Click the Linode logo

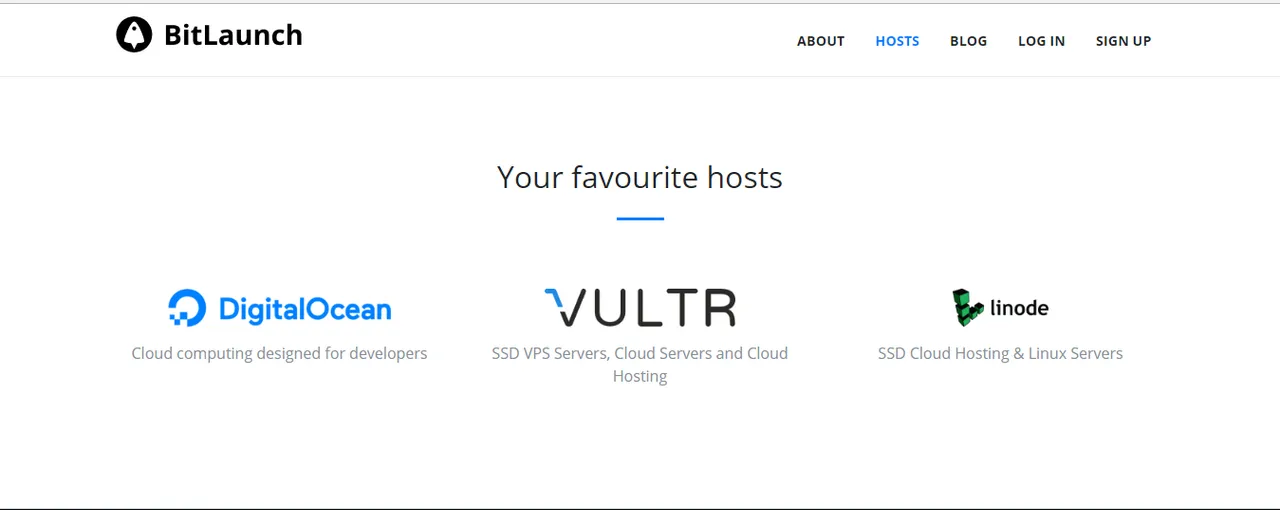click(x=1000, y=308)
